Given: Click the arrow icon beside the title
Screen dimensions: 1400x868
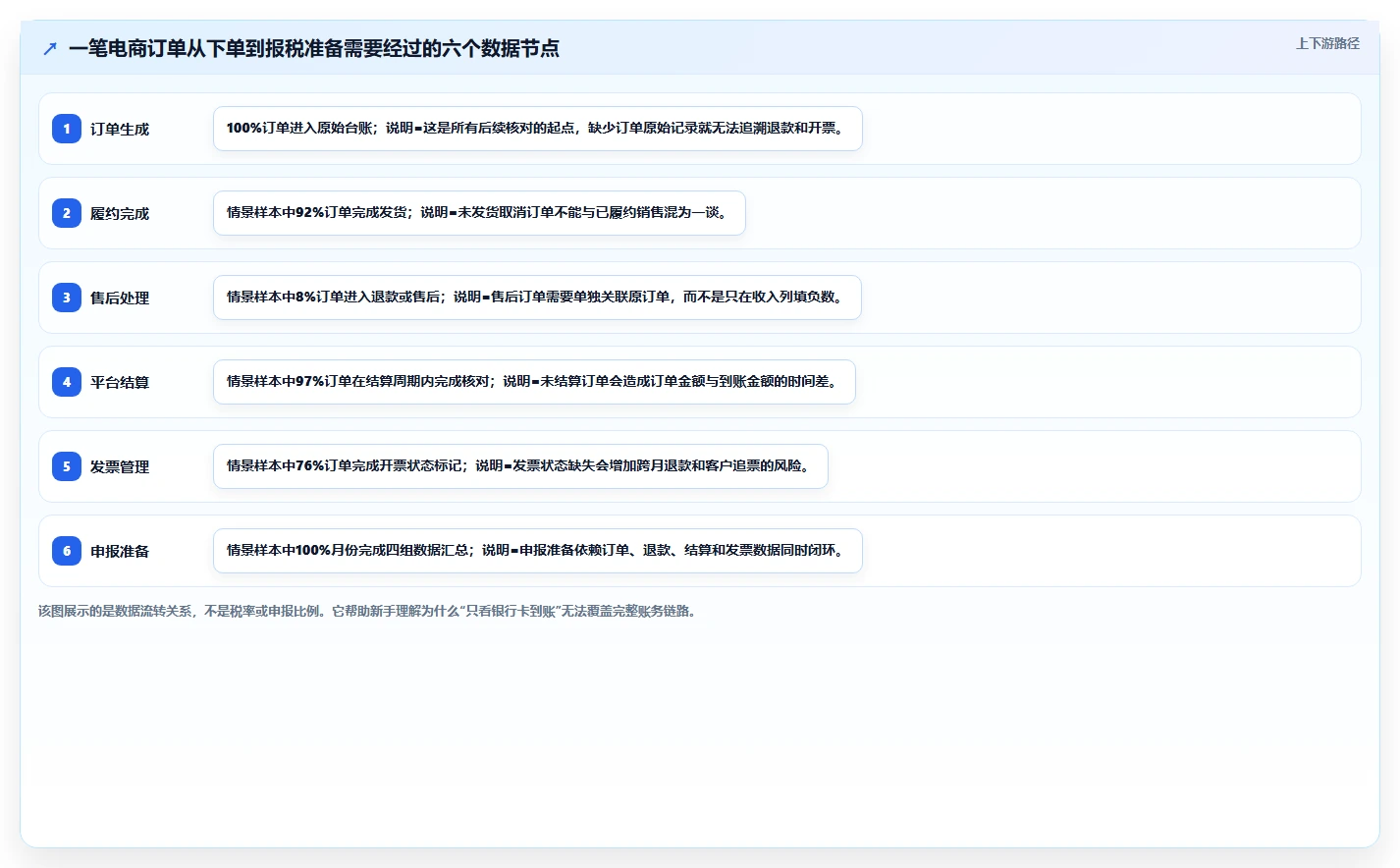Looking at the screenshot, I should coord(50,48).
